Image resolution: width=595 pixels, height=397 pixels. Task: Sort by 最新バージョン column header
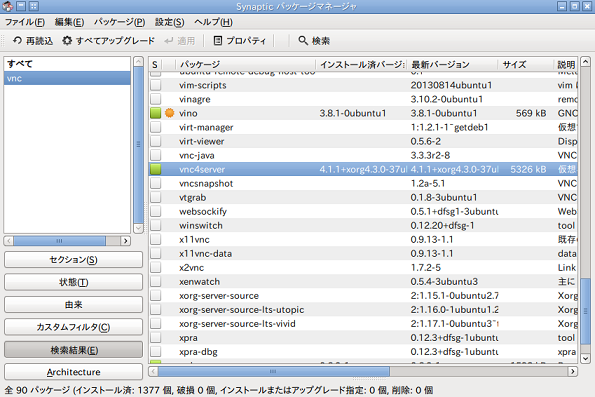[452, 64]
